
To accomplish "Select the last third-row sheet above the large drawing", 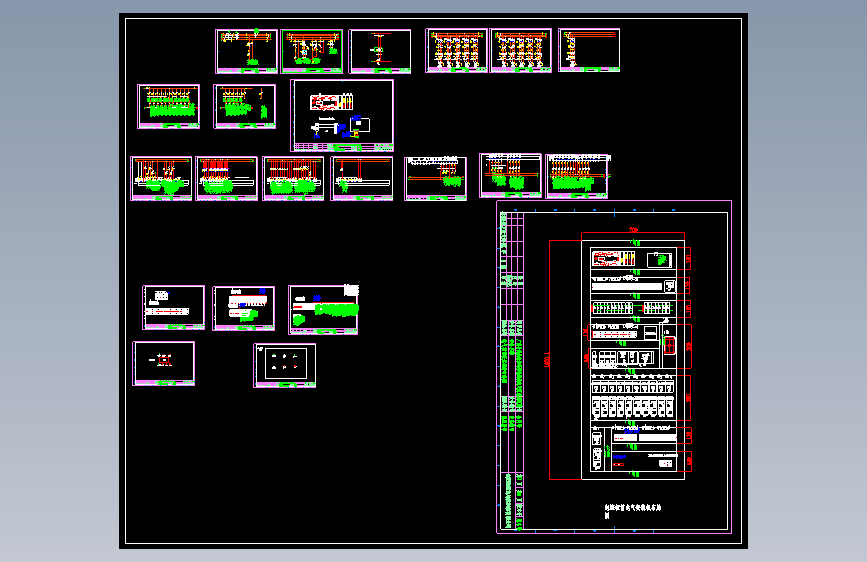I will (x=577, y=176).
